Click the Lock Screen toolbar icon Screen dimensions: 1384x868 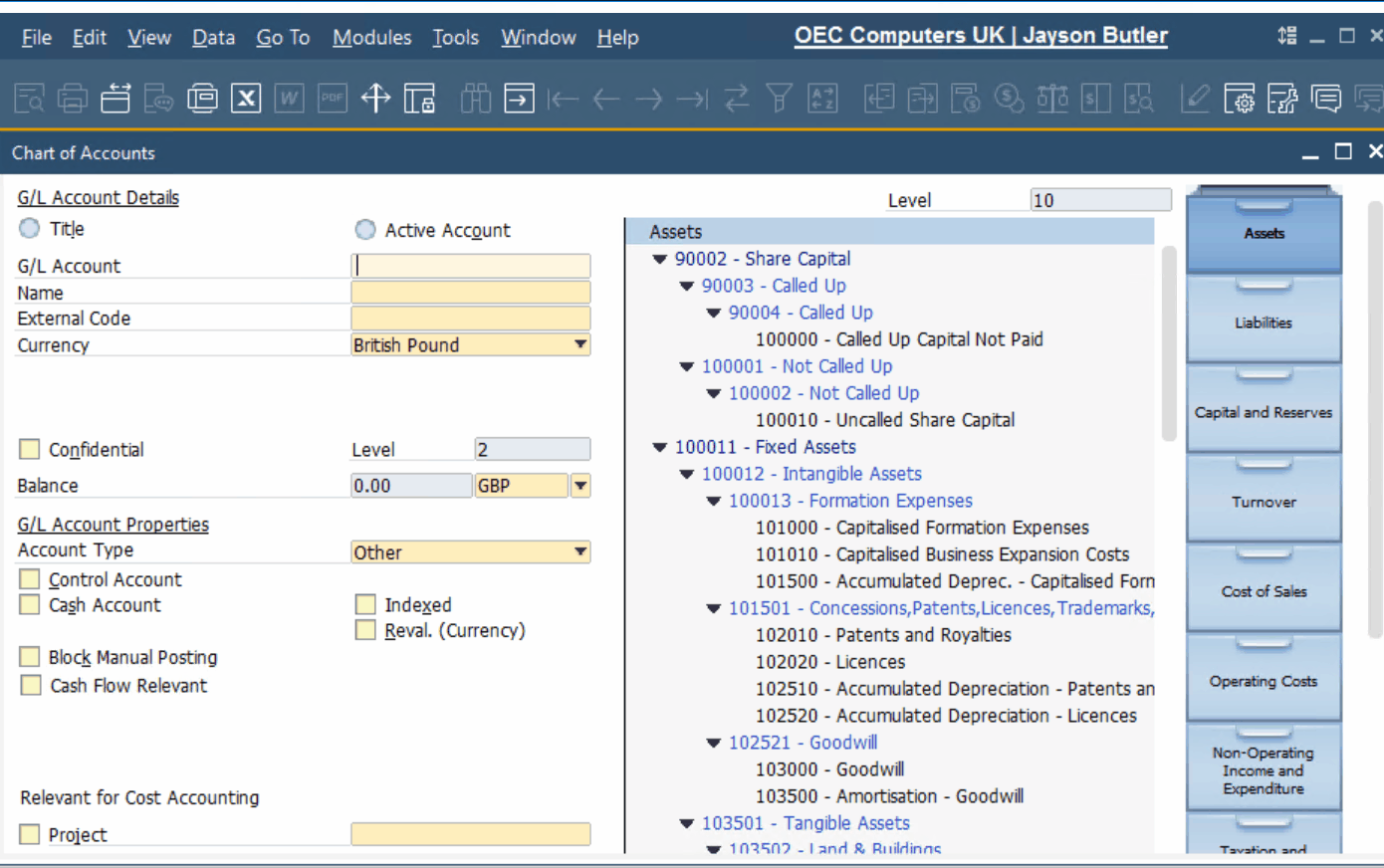tap(419, 99)
